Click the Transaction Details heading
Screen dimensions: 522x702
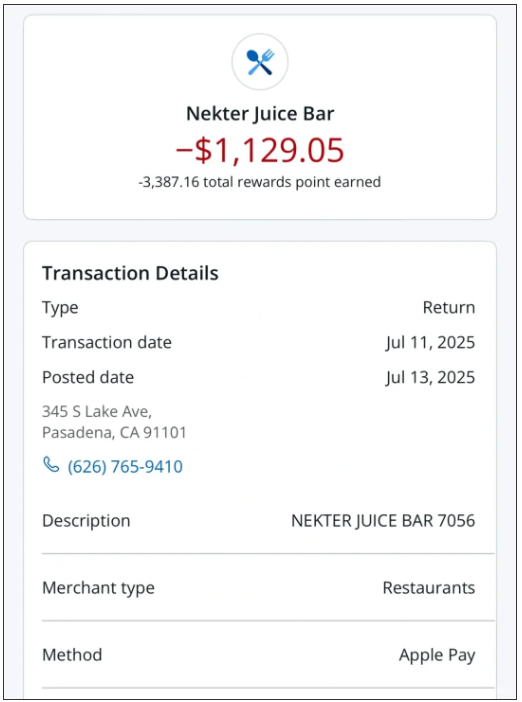click(130, 273)
